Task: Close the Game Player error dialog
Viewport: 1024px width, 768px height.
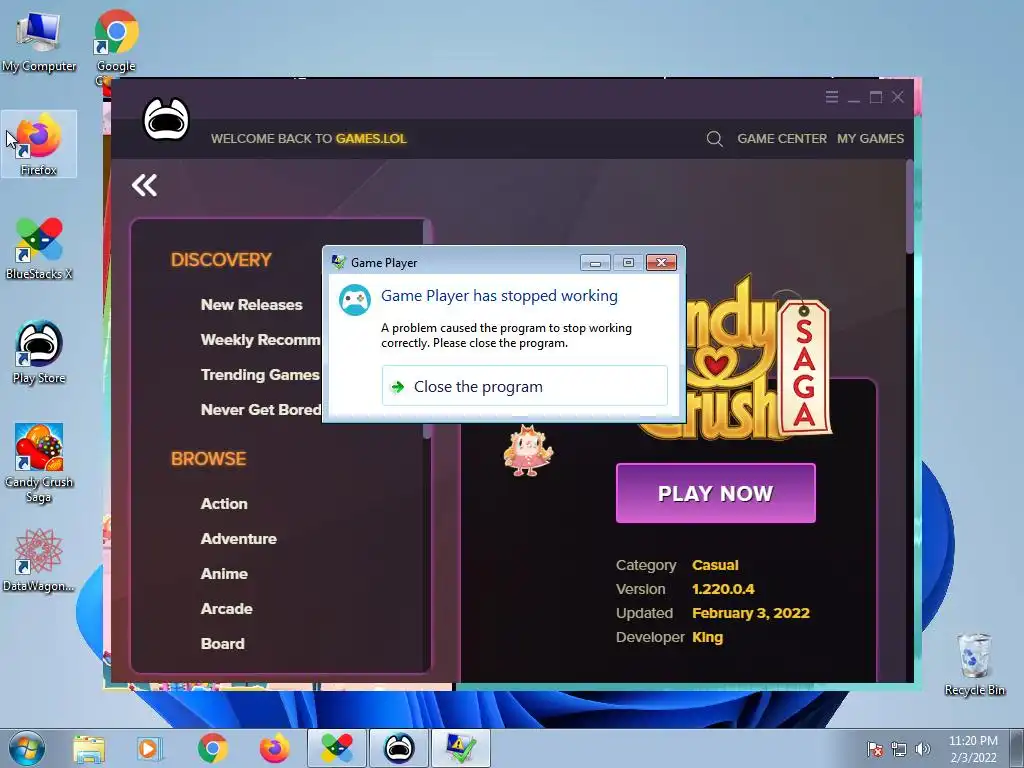Action: pyautogui.click(x=661, y=263)
